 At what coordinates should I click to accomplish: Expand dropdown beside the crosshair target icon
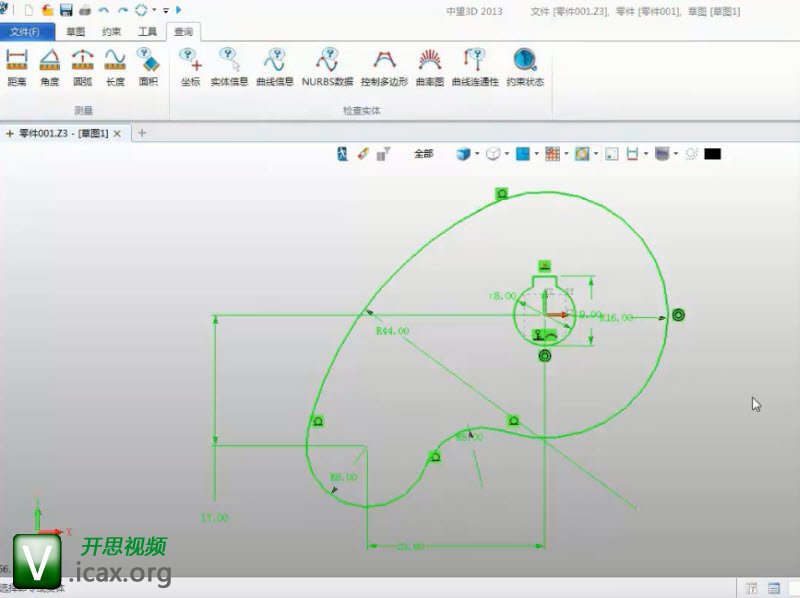[154, 10]
